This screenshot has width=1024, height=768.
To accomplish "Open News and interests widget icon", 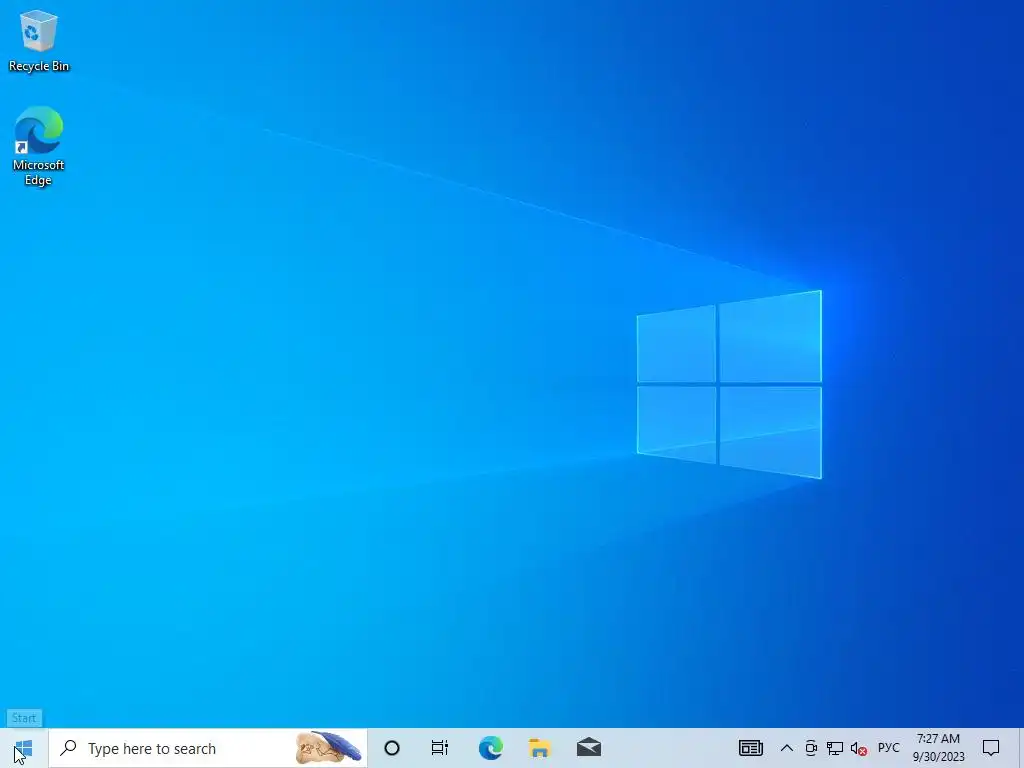I will pyautogui.click(x=750, y=748).
